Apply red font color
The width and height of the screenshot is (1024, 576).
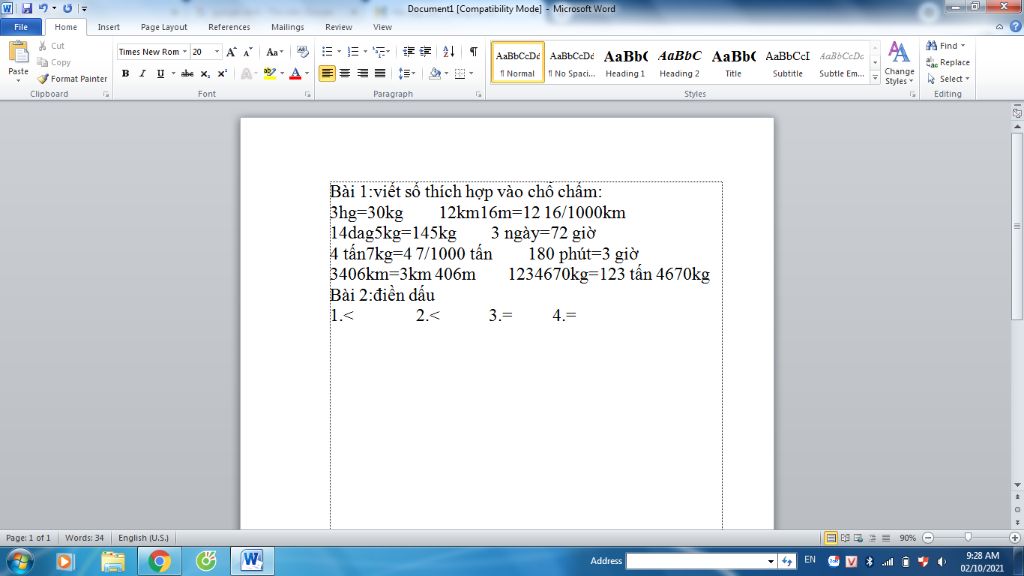coord(295,73)
